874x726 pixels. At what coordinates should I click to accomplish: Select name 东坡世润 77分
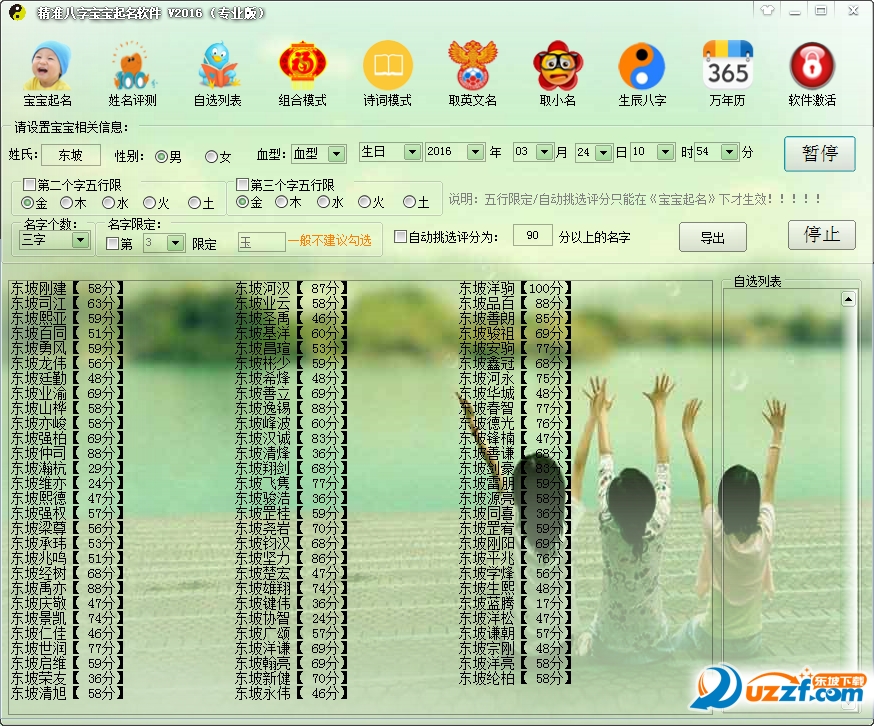[x=67, y=648]
